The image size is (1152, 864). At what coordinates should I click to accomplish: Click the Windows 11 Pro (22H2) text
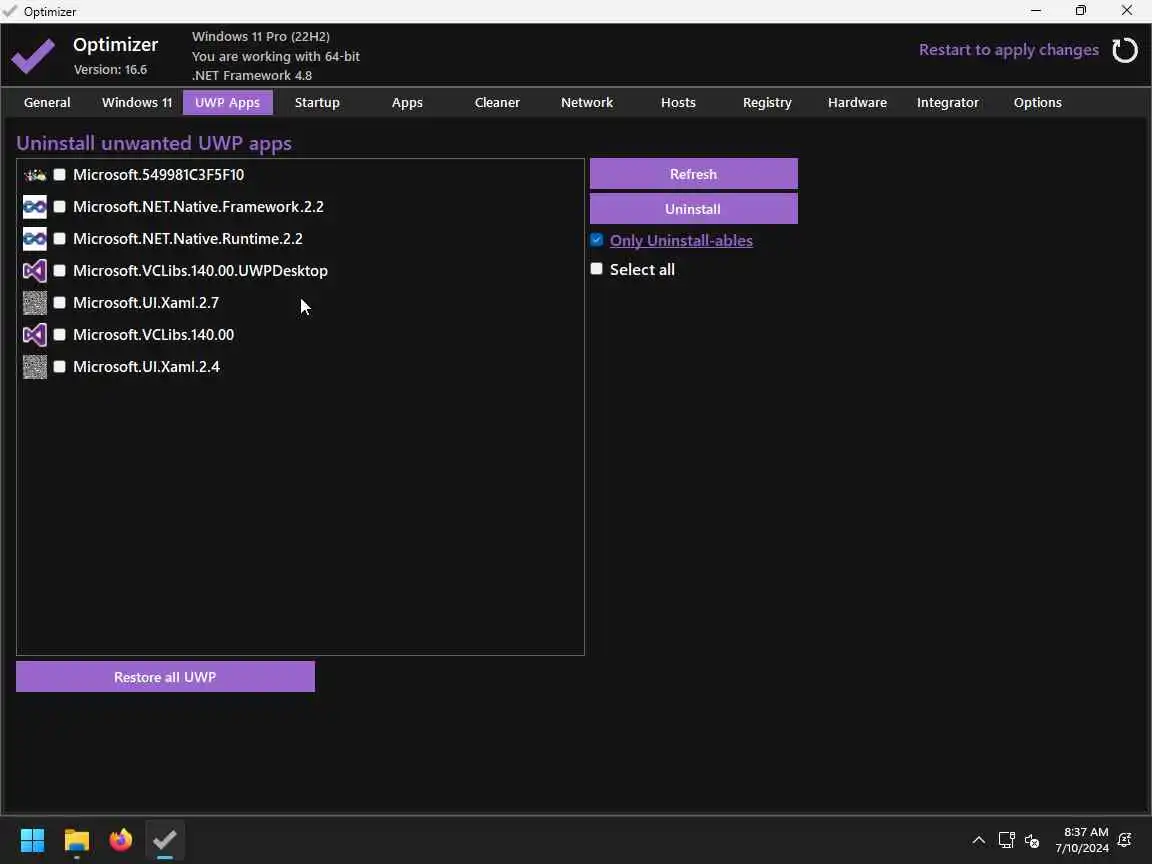coord(261,37)
